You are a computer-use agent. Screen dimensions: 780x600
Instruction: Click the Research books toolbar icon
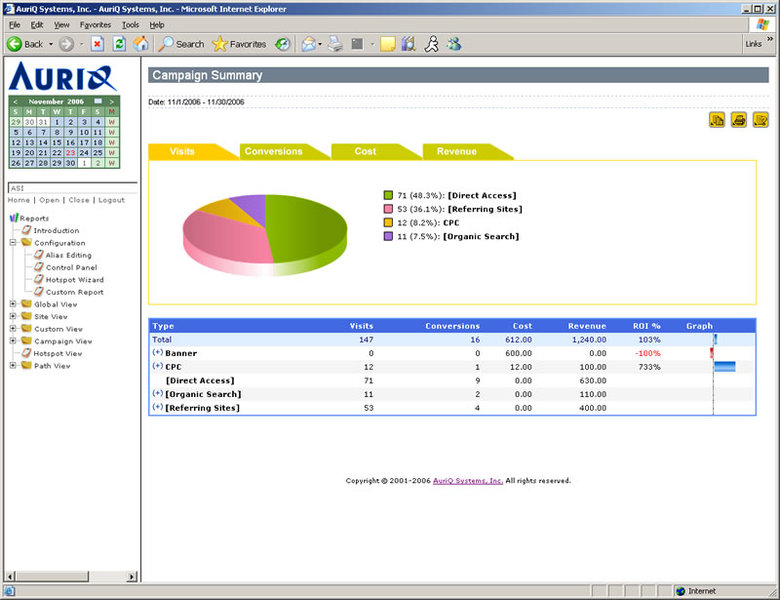tap(409, 44)
